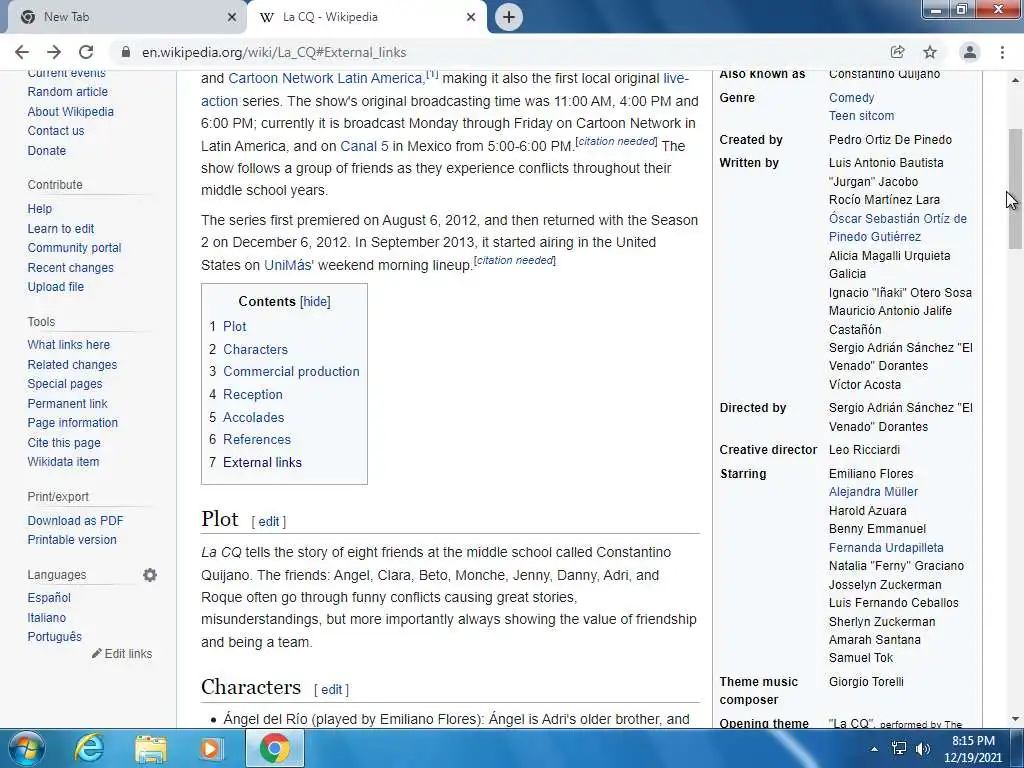Open What links here tool

point(69,345)
